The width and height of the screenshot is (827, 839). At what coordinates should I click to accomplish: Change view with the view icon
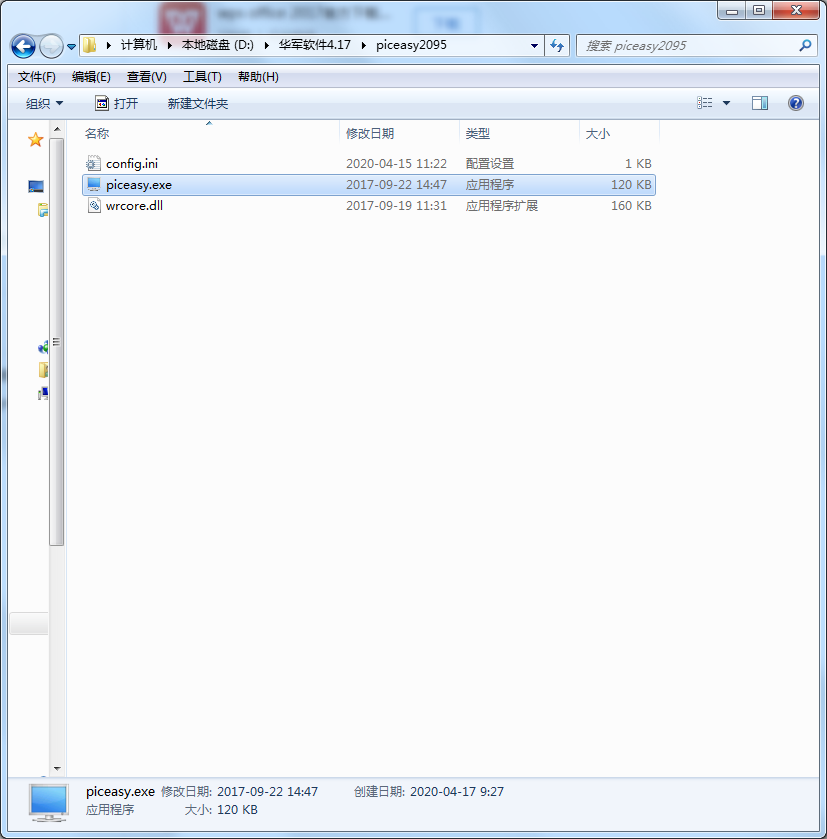pos(705,103)
